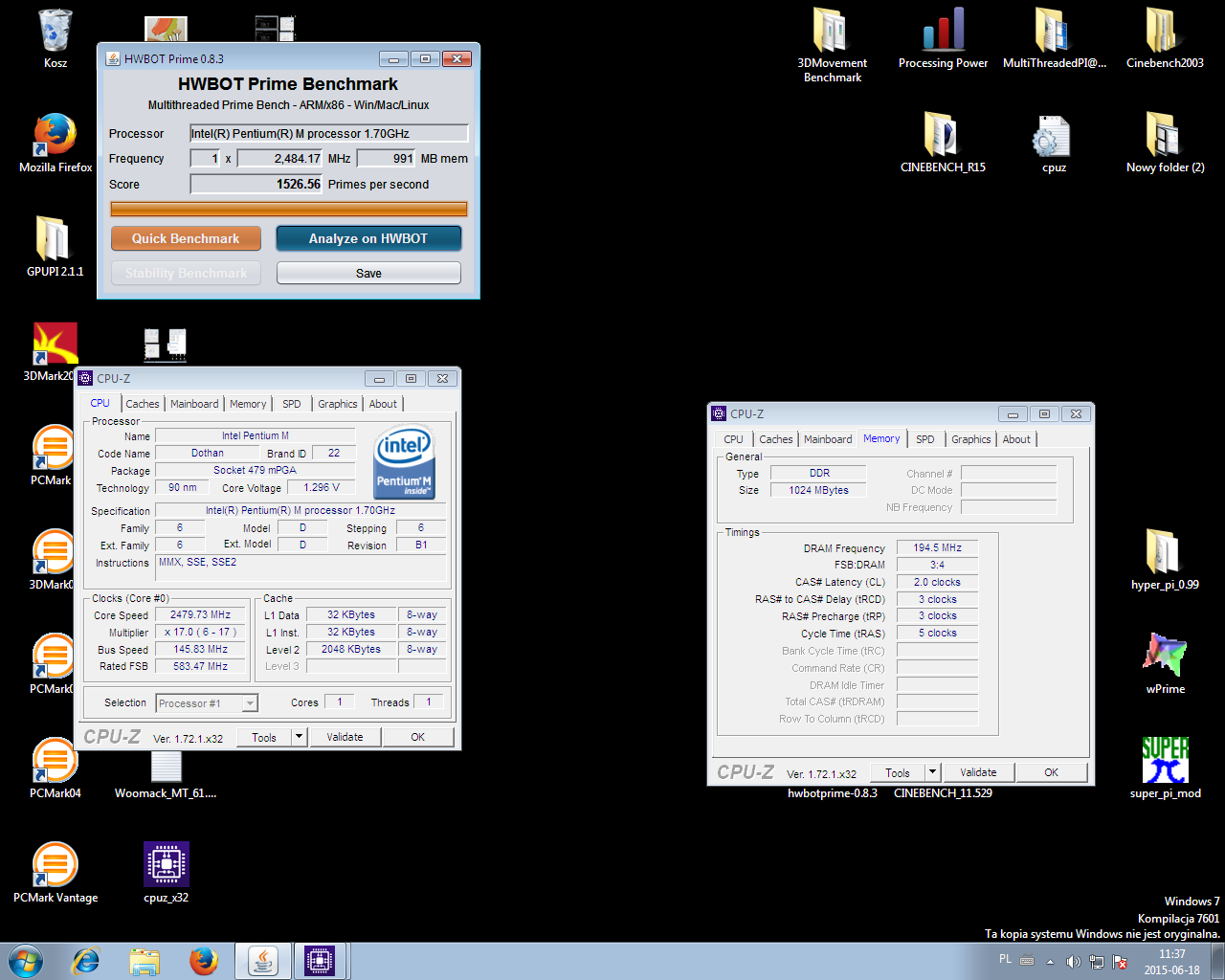The height and width of the screenshot is (980, 1225).
Task: Click the orange HWBOT Prime progress bar
Action: point(289,209)
